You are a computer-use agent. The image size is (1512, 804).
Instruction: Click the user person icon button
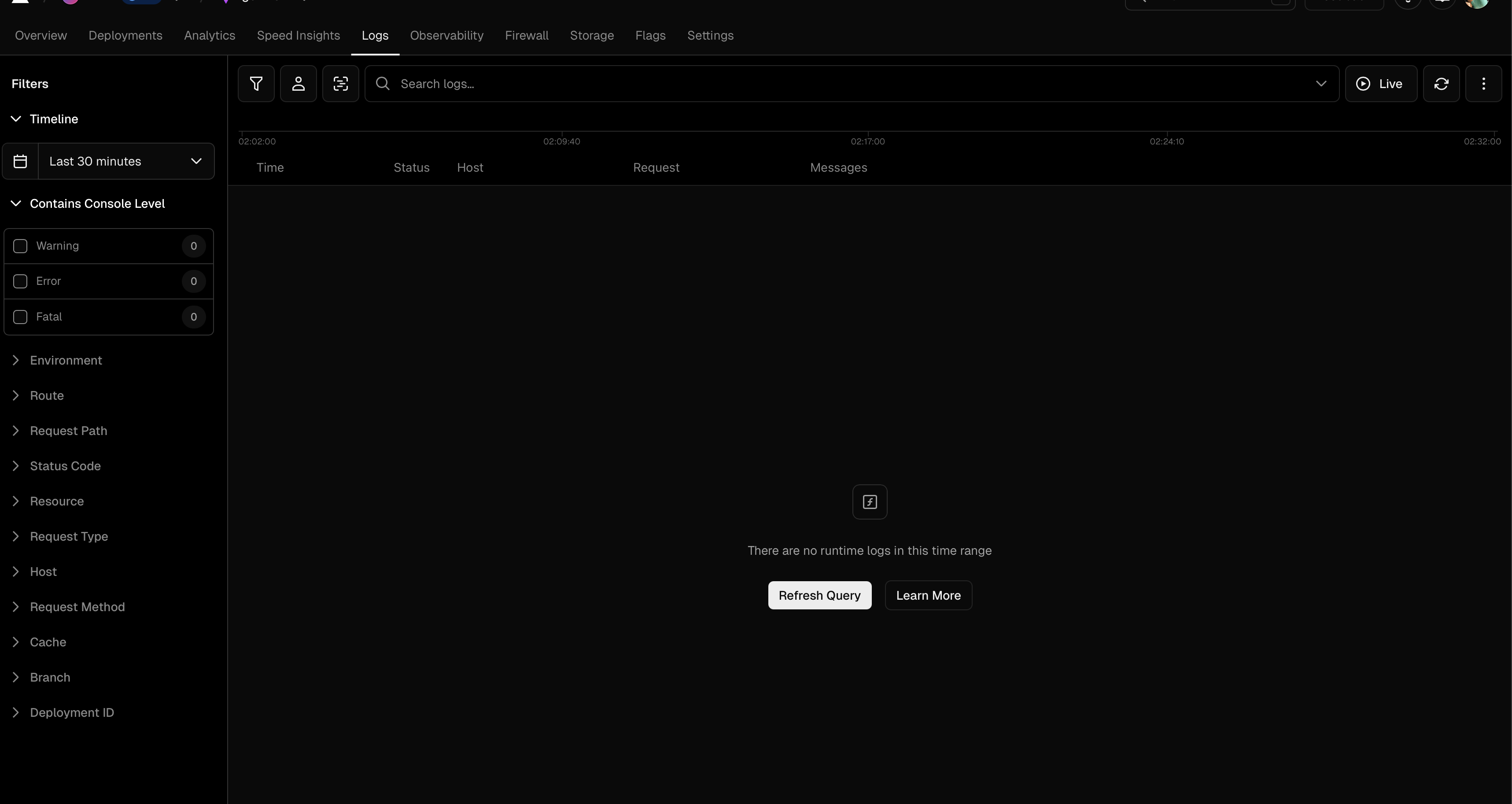[298, 84]
